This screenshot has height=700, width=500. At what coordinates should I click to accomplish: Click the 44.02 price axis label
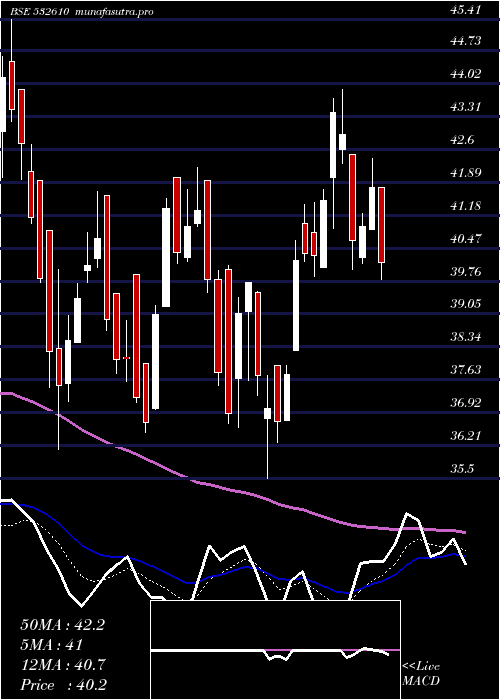point(466,75)
